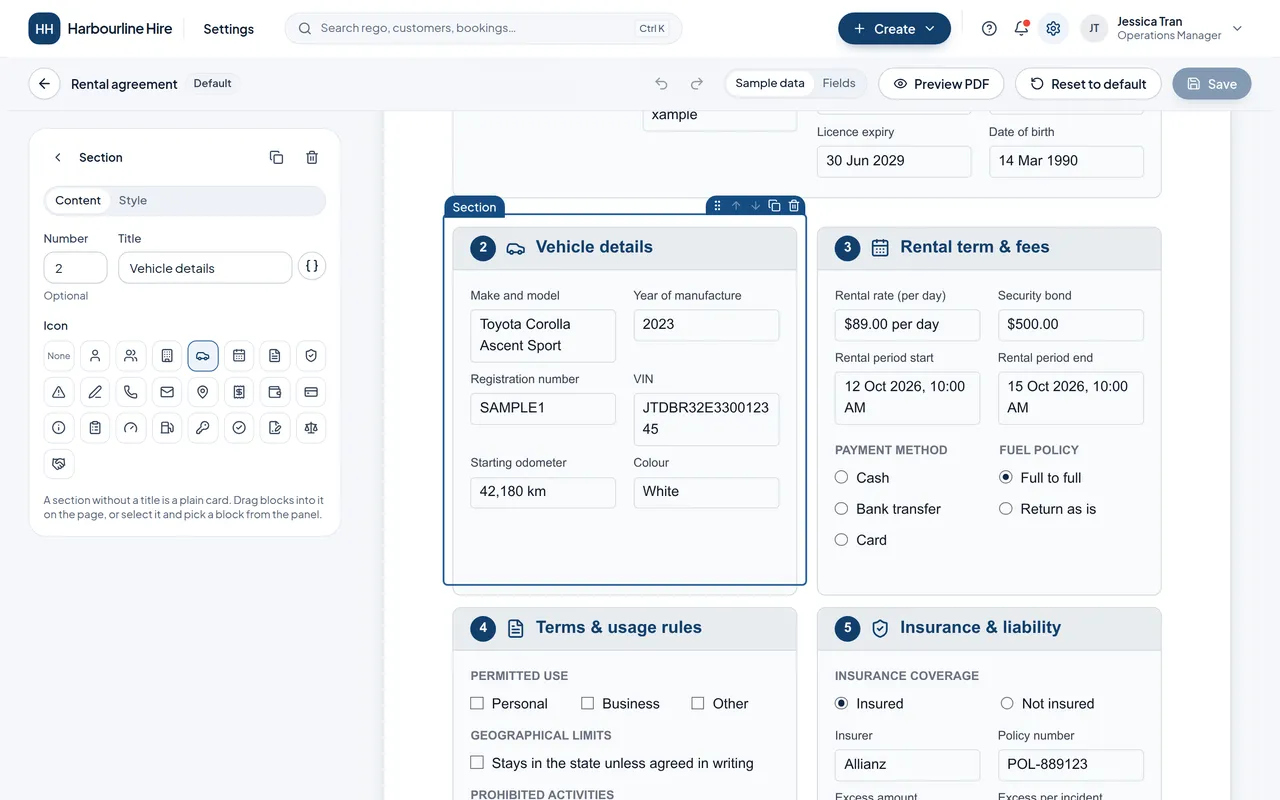Delete the section using the side panel trash icon
The image size is (1280, 800).
click(x=312, y=157)
